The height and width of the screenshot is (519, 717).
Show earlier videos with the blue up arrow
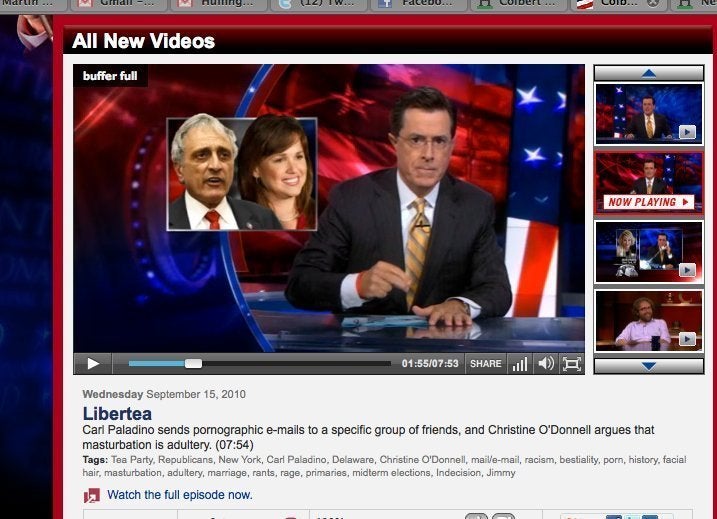pyautogui.click(x=649, y=73)
